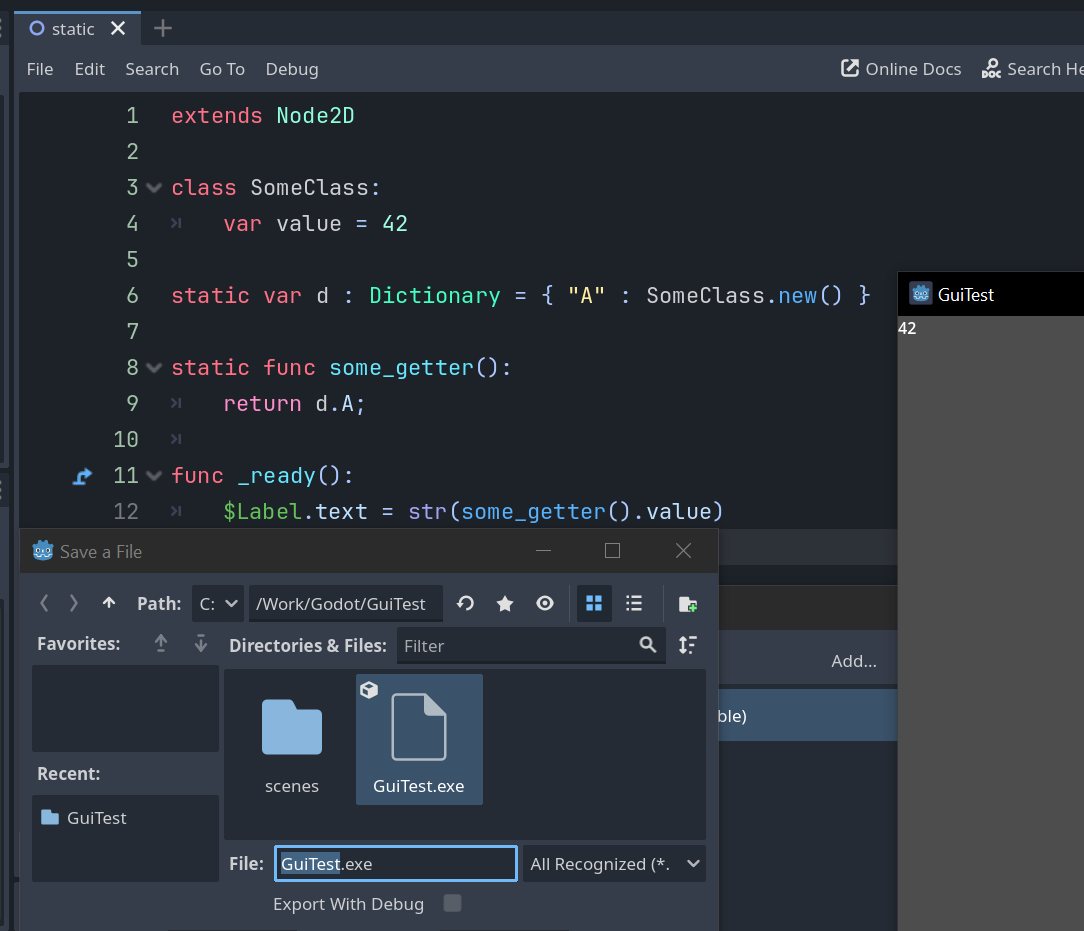Select the GuiTest.exe file thumbnail
This screenshot has height=931, width=1084.
pos(419,738)
